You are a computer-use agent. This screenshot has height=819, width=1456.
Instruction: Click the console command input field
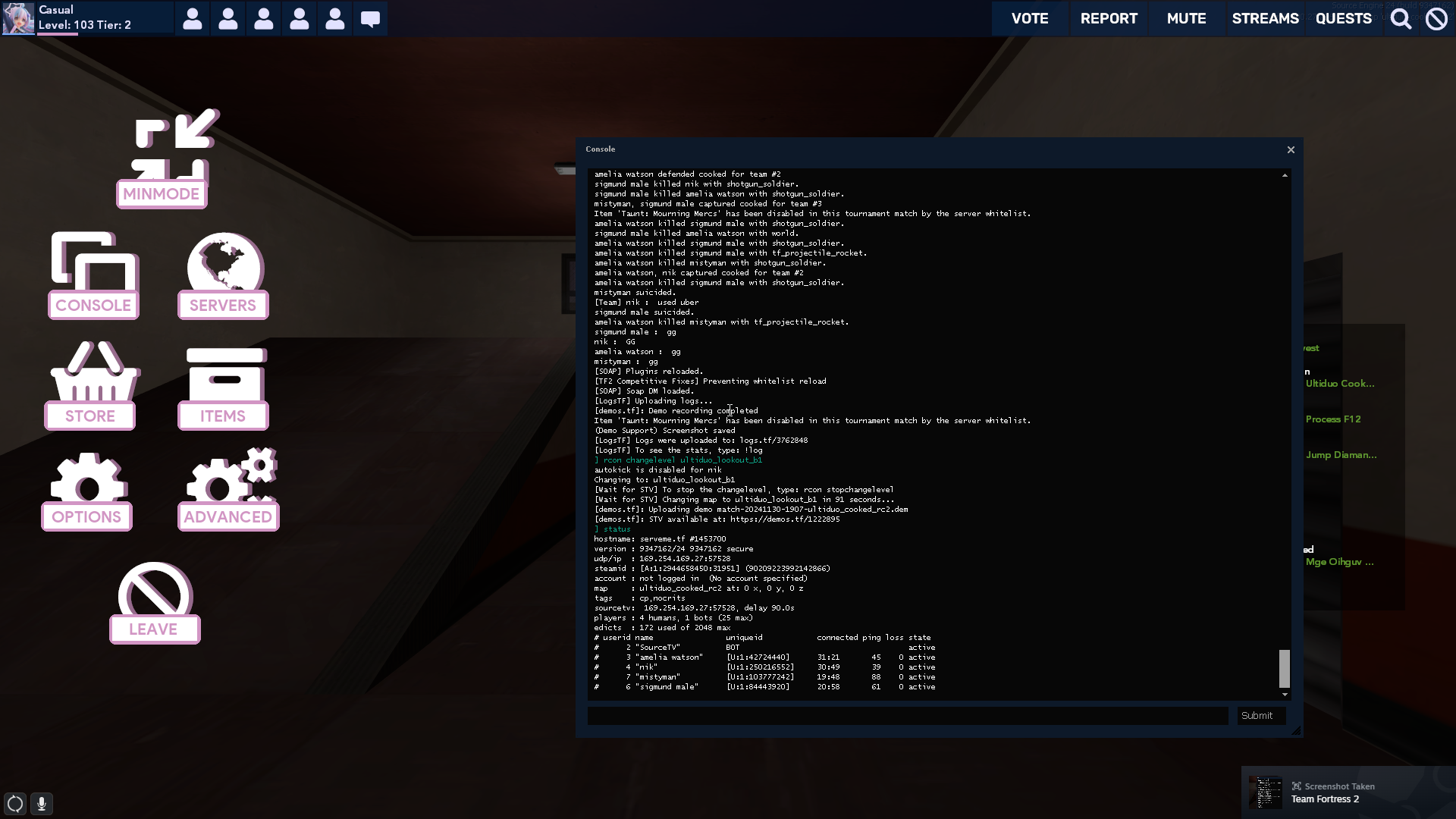coord(907,716)
